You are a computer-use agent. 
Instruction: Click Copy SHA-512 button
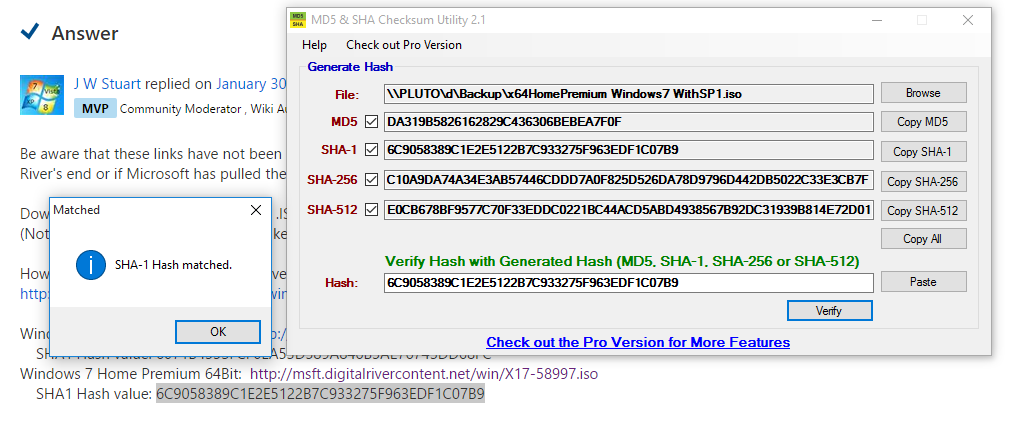pos(923,211)
